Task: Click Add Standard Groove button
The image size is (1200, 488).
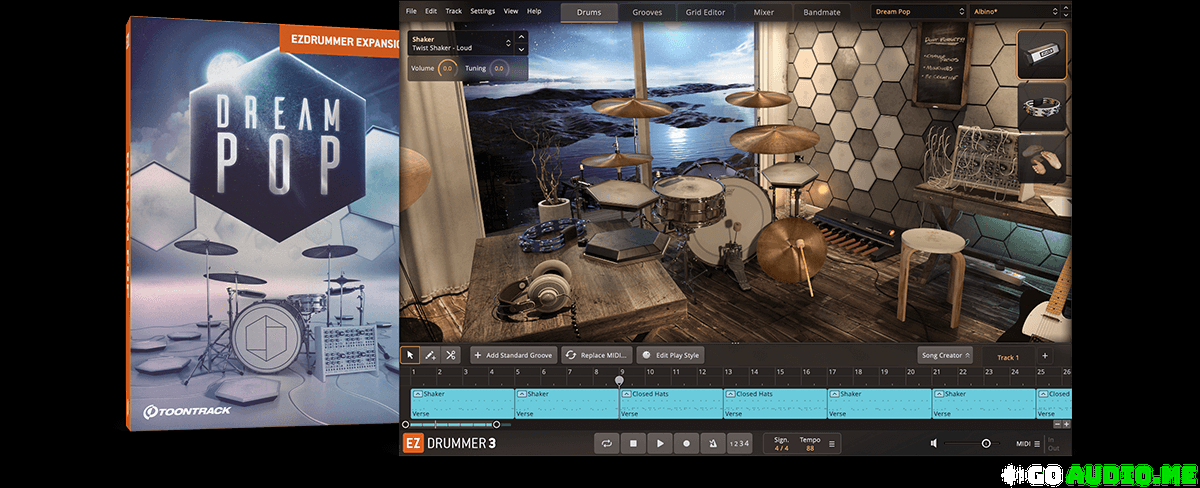Action: click(513, 355)
